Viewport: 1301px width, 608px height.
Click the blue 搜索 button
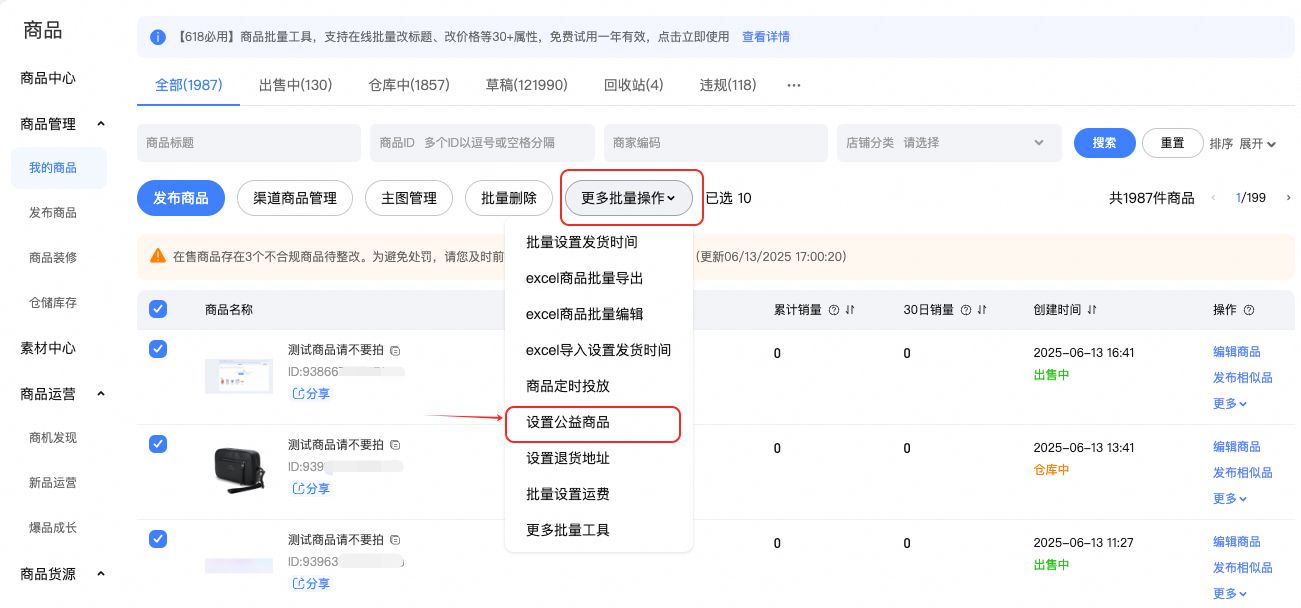tap(1104, 143)
